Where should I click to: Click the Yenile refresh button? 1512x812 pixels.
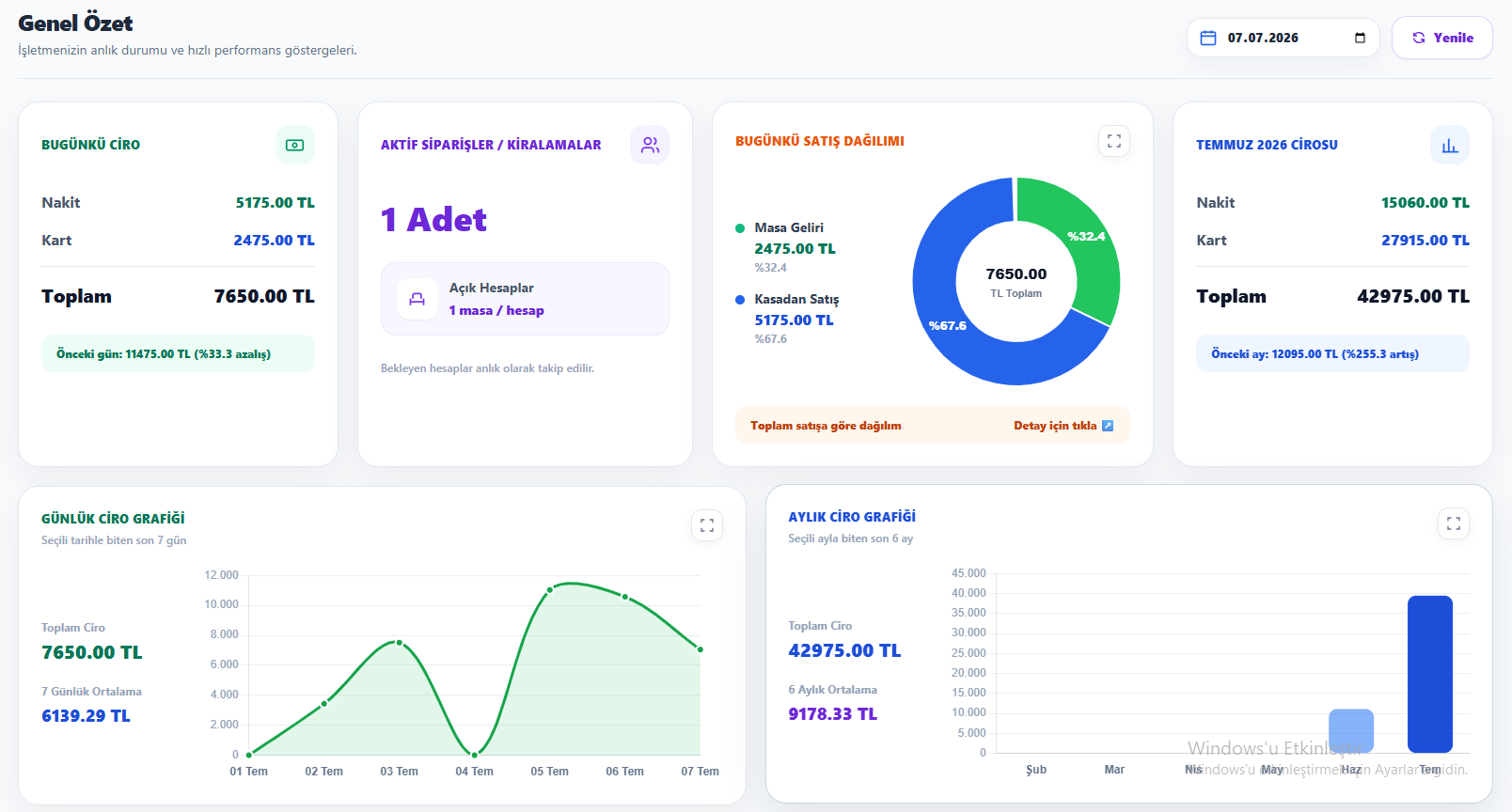[x=1441, y=38]
